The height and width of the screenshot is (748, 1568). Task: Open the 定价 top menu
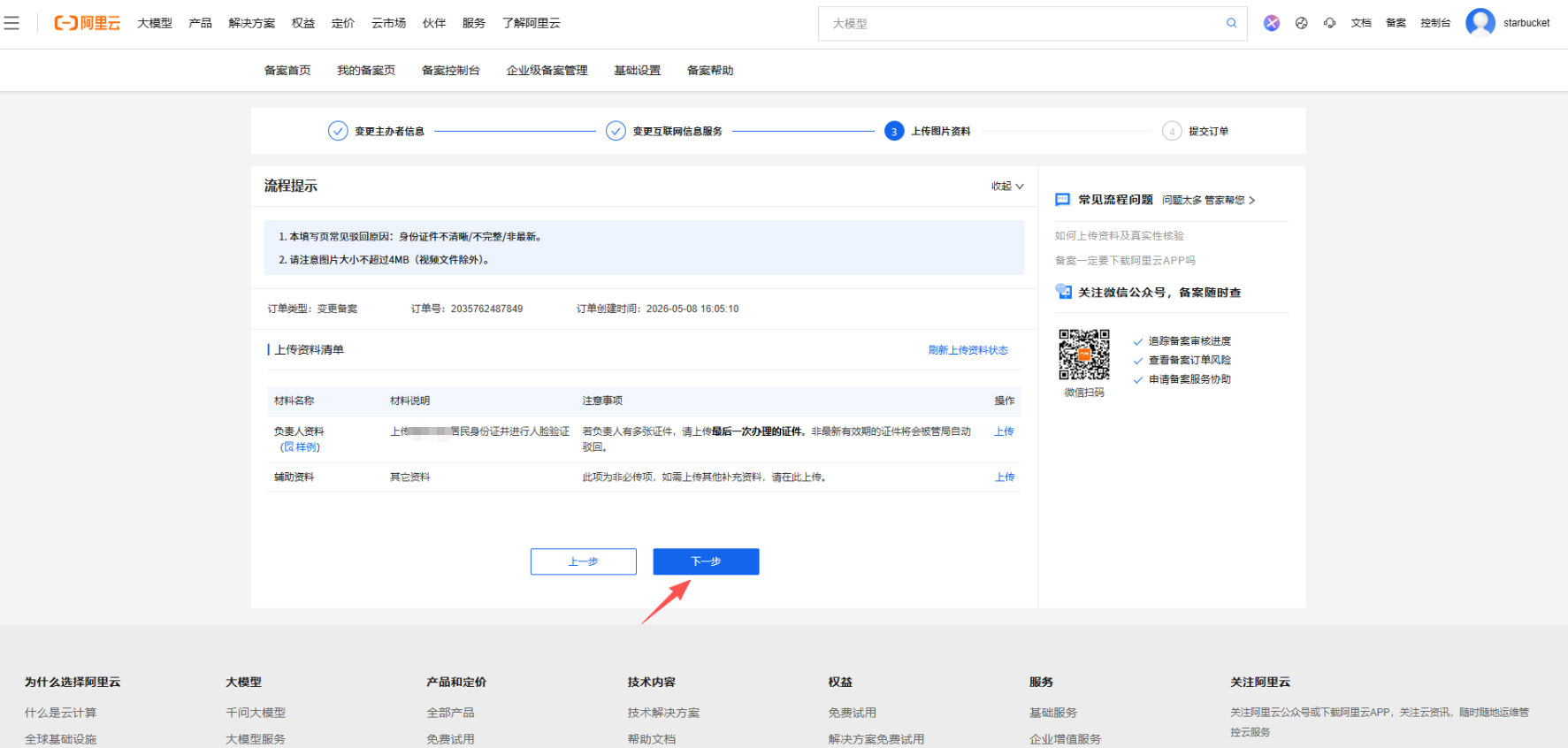pos(343,23)
